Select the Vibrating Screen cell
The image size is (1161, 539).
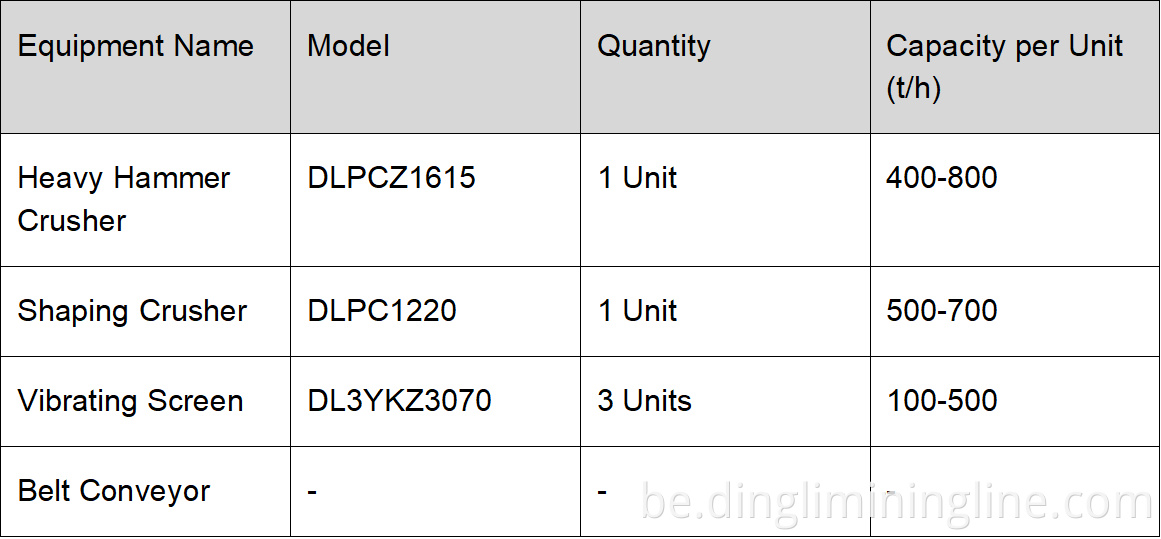130,401
